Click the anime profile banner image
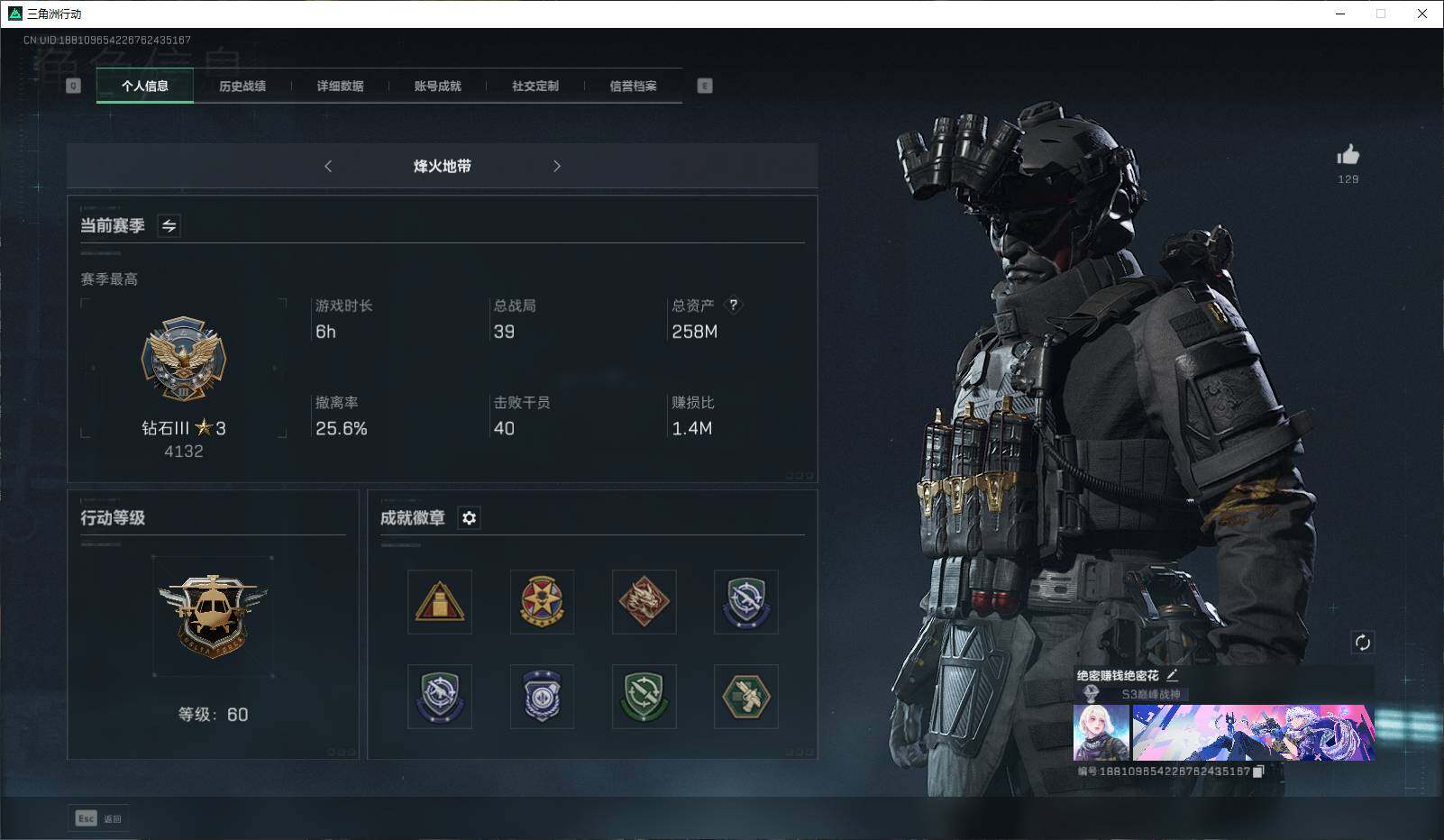 click(1253, 733)
